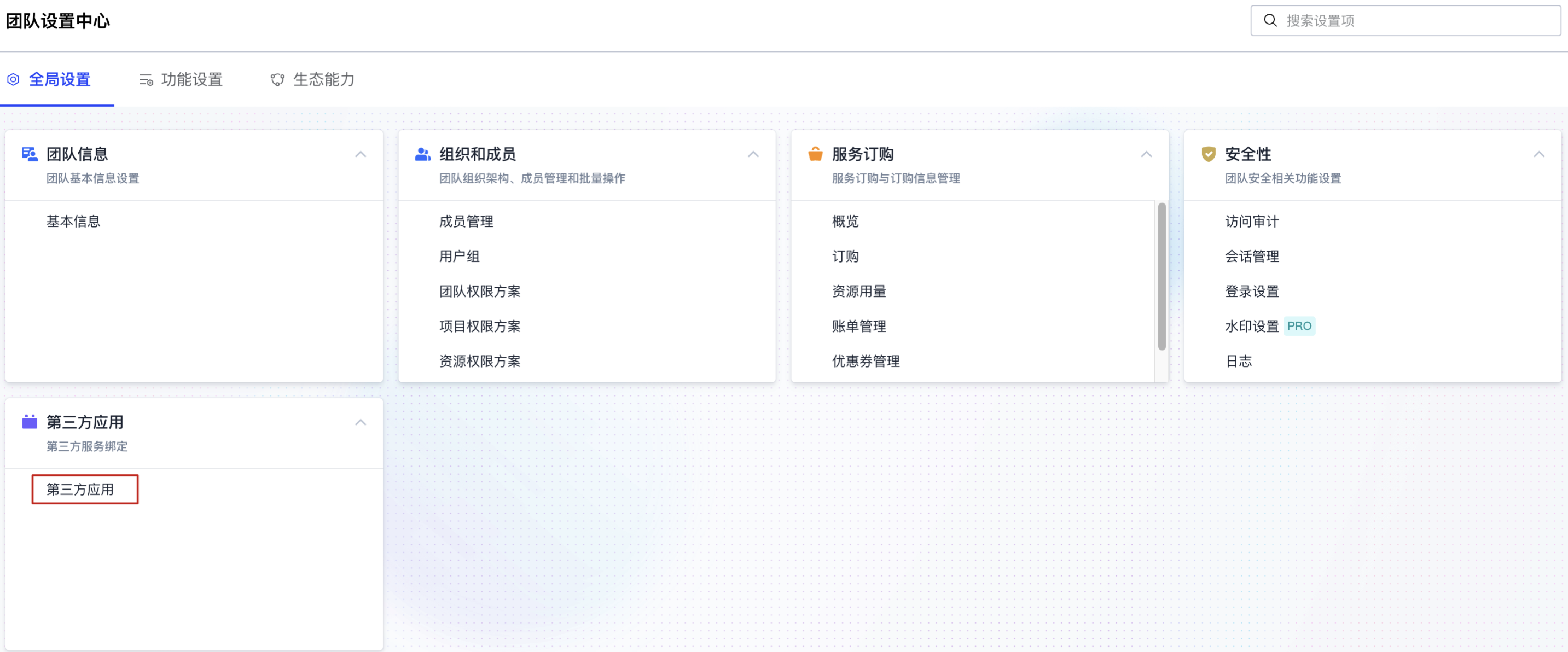Click the search magnifier icon
Image resolution: width=1568 pixels, height=652 pixels.
tap(1270, 21)
